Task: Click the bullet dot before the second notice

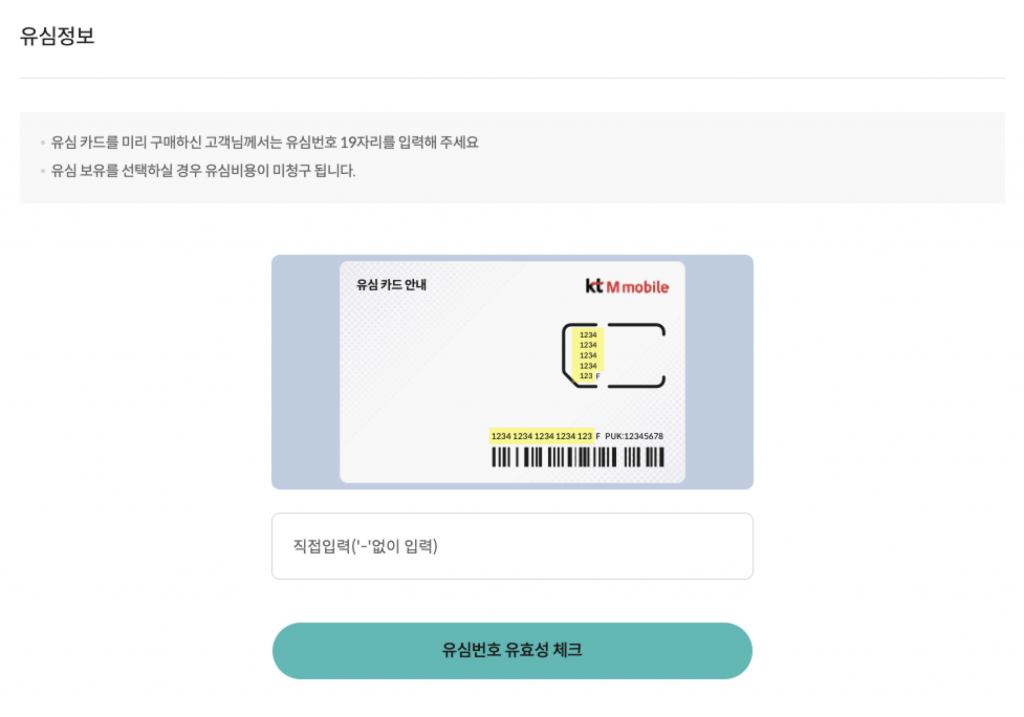Action: 42,171
